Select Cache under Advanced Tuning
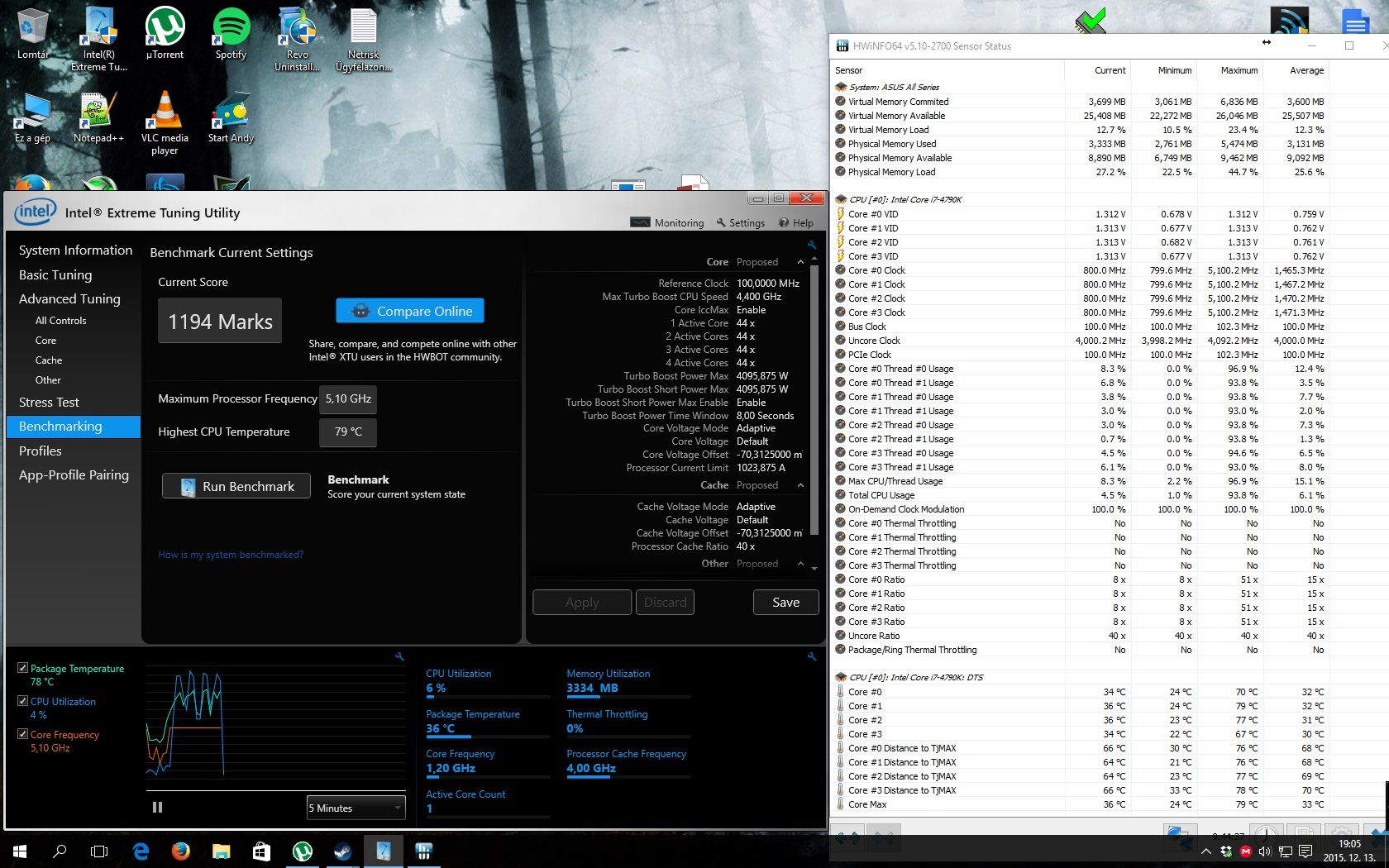Image resolution: width=1389 pixels, height=868 pixels. (49, 360)
